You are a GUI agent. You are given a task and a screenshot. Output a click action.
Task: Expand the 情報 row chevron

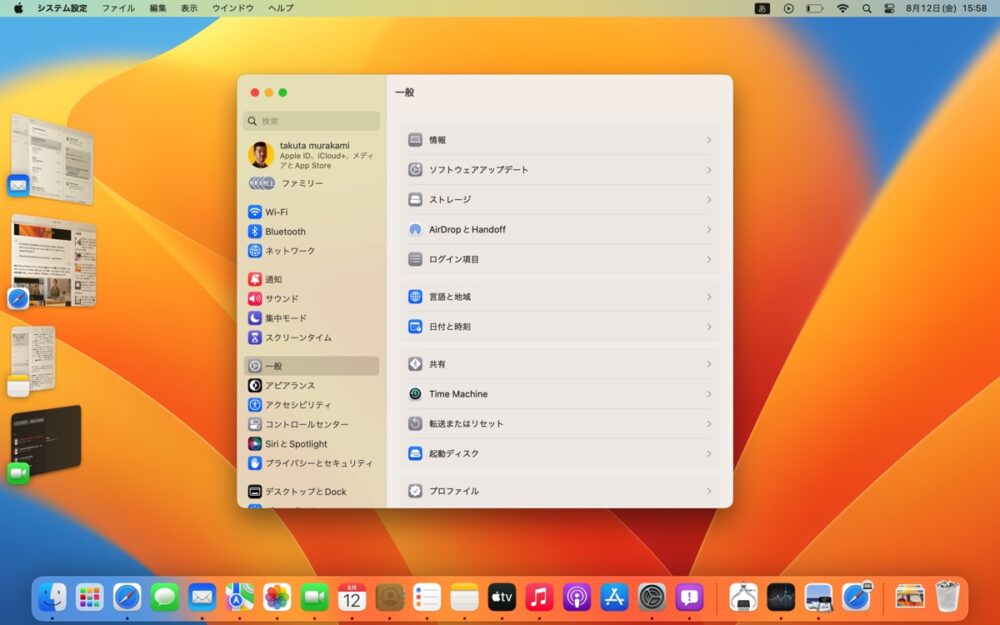(x=708, y=140)
